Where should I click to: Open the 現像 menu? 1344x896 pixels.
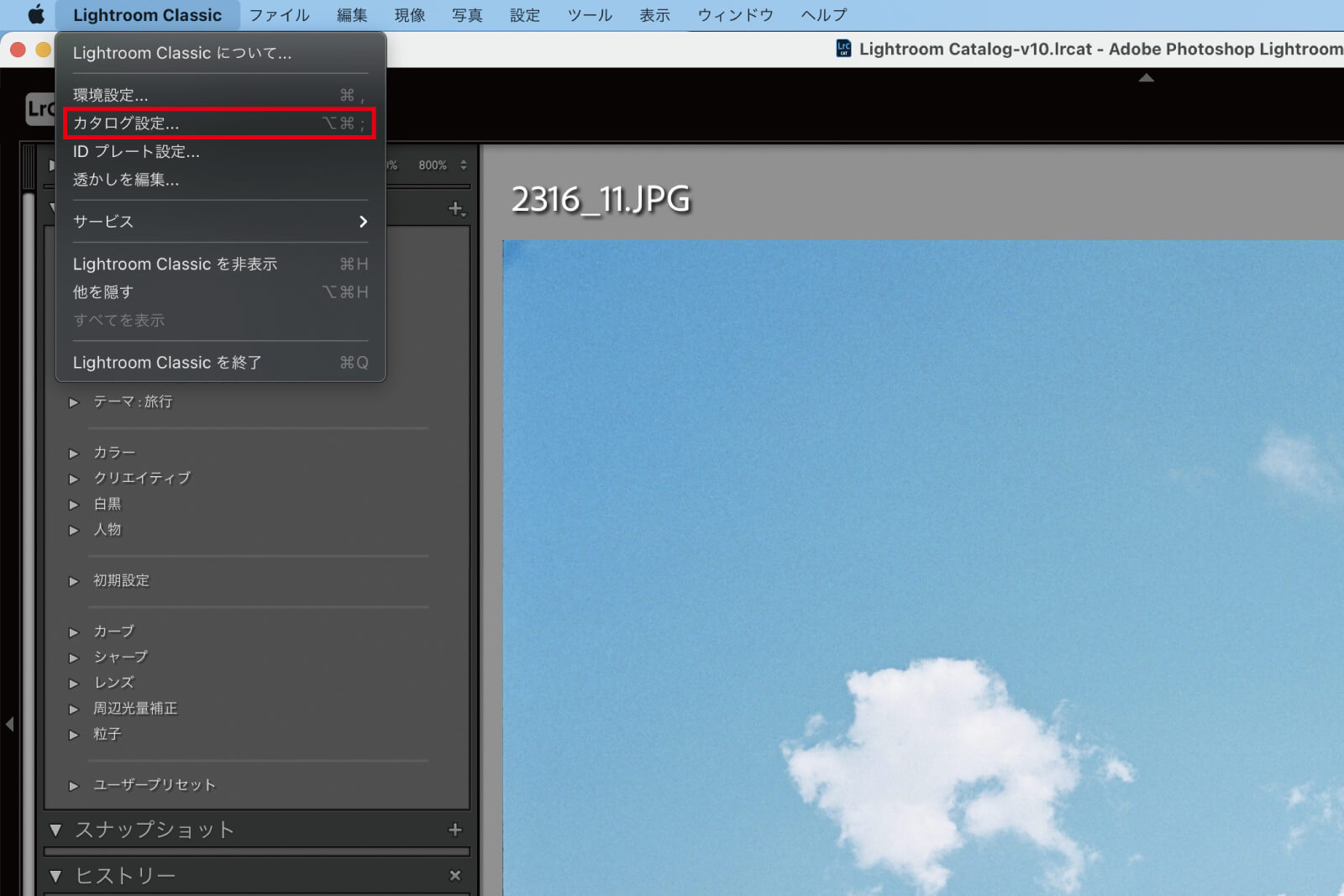click(410, 15)
